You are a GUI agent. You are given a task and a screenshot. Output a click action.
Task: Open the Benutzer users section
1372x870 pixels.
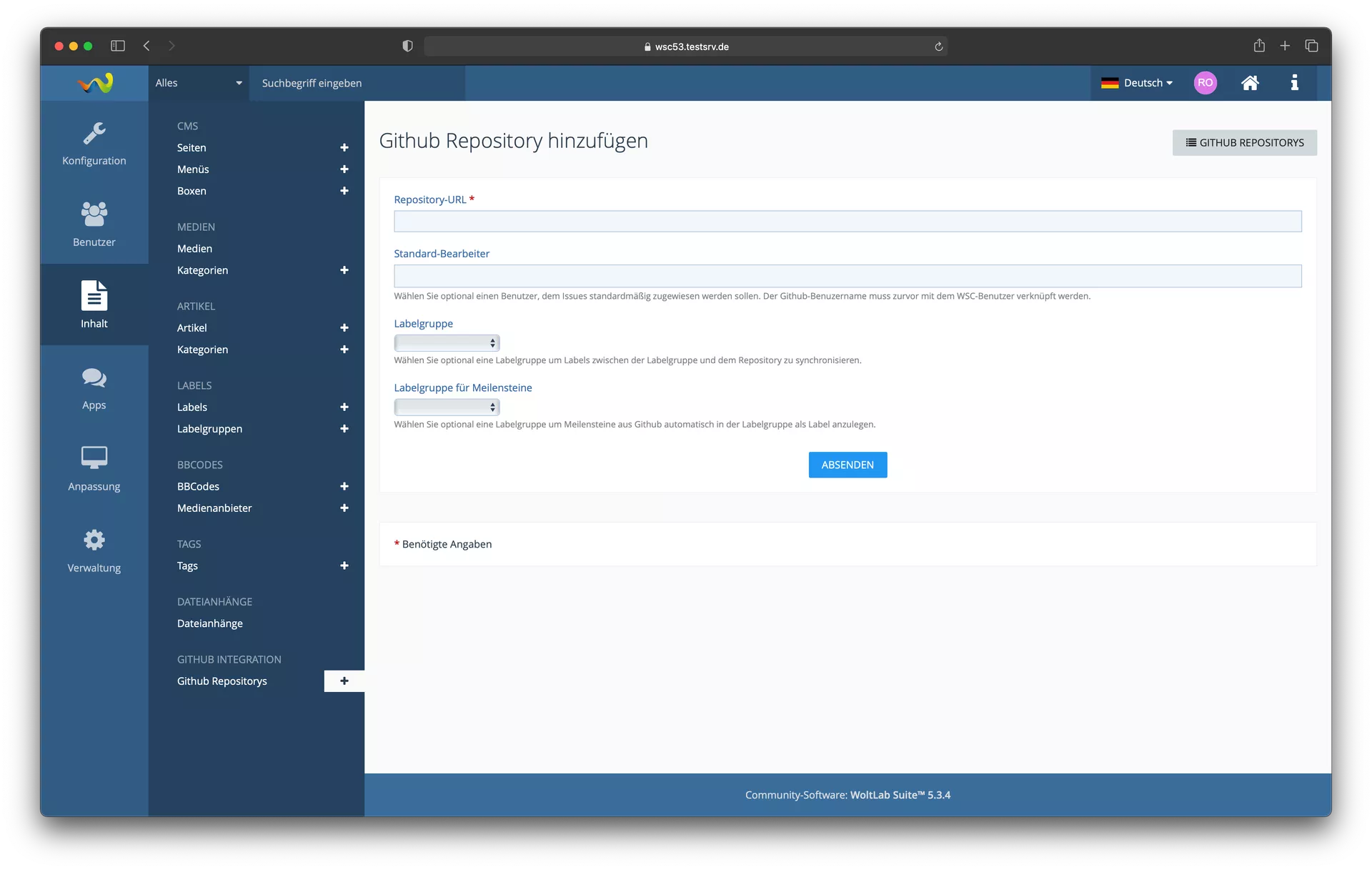(x=94, y=224)
